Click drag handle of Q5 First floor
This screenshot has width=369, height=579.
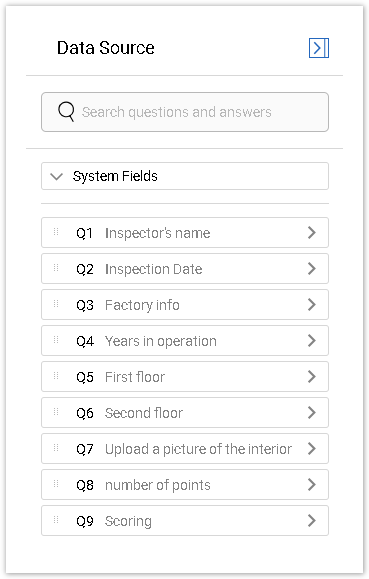click(x=56, y=376)
